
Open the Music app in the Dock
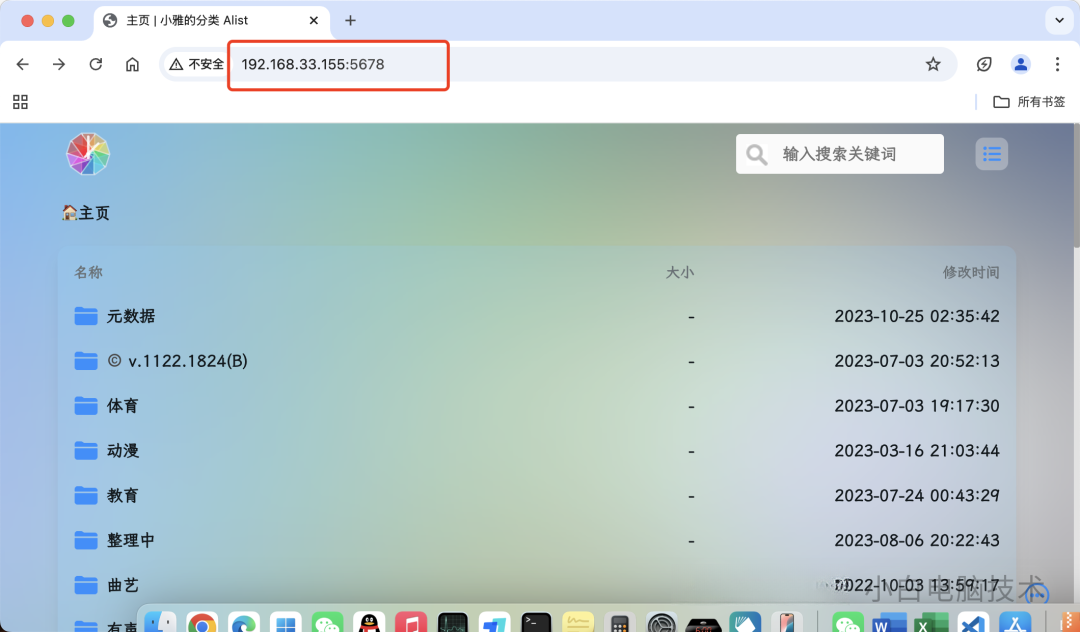[411, 622]
